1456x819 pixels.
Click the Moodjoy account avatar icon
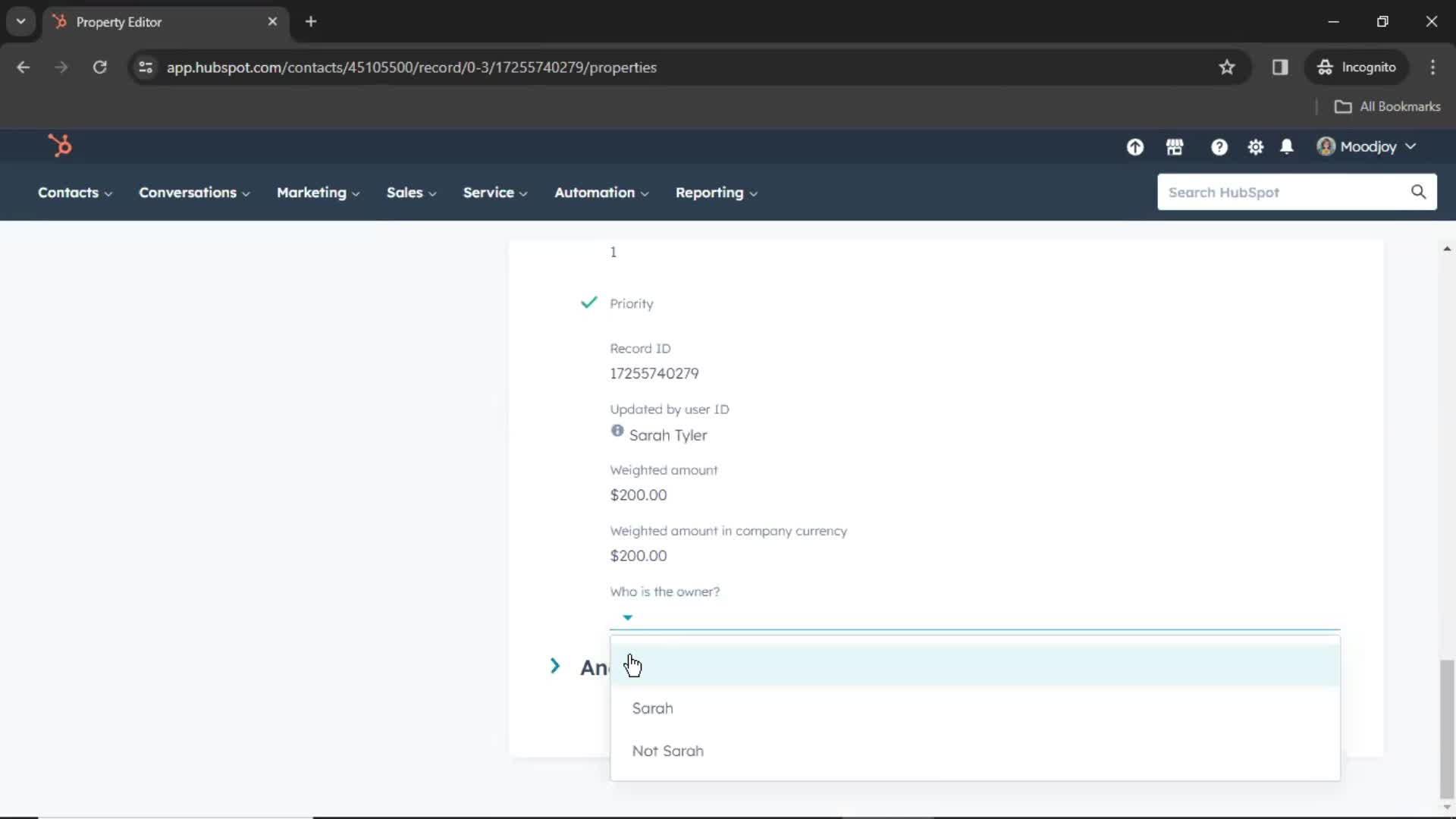pos(1324,147)
